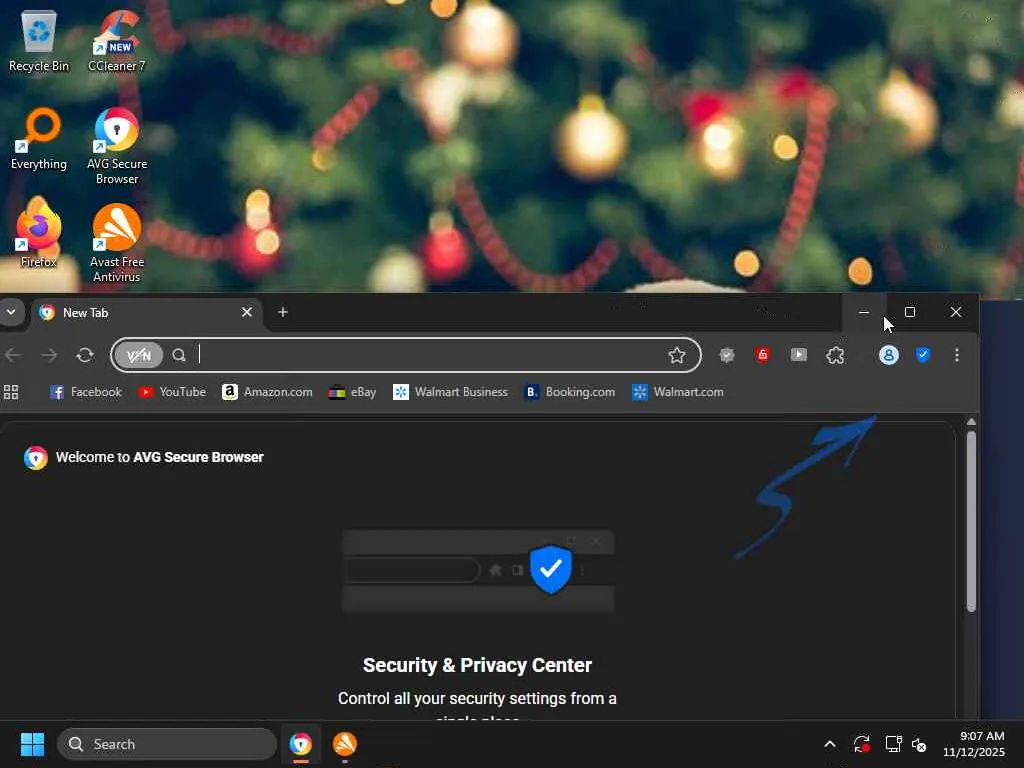
Task: Open the YouTube bookmark
Action: [172, 392]
